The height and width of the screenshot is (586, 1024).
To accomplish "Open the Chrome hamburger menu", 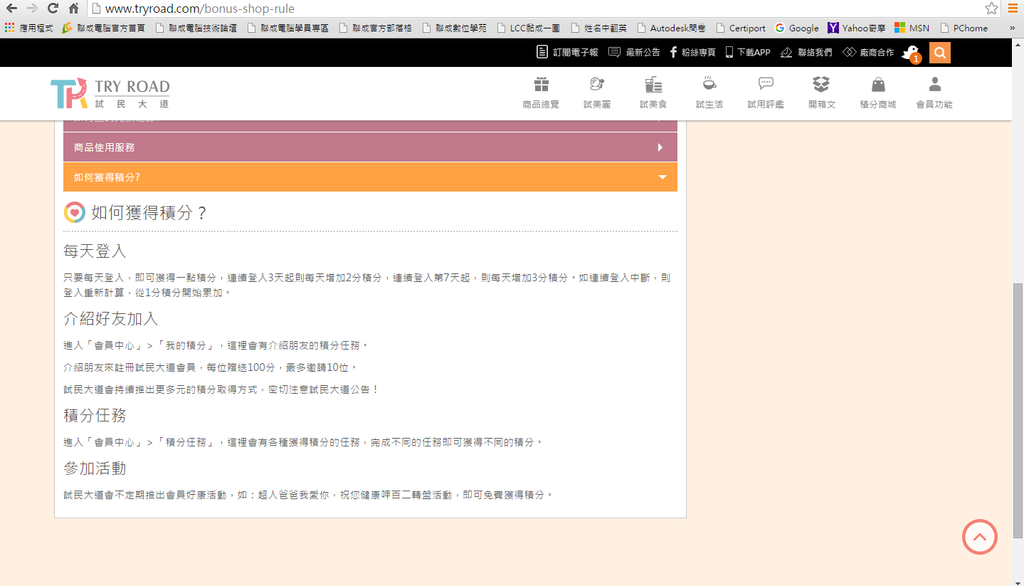I will (x=1012, y=8).
